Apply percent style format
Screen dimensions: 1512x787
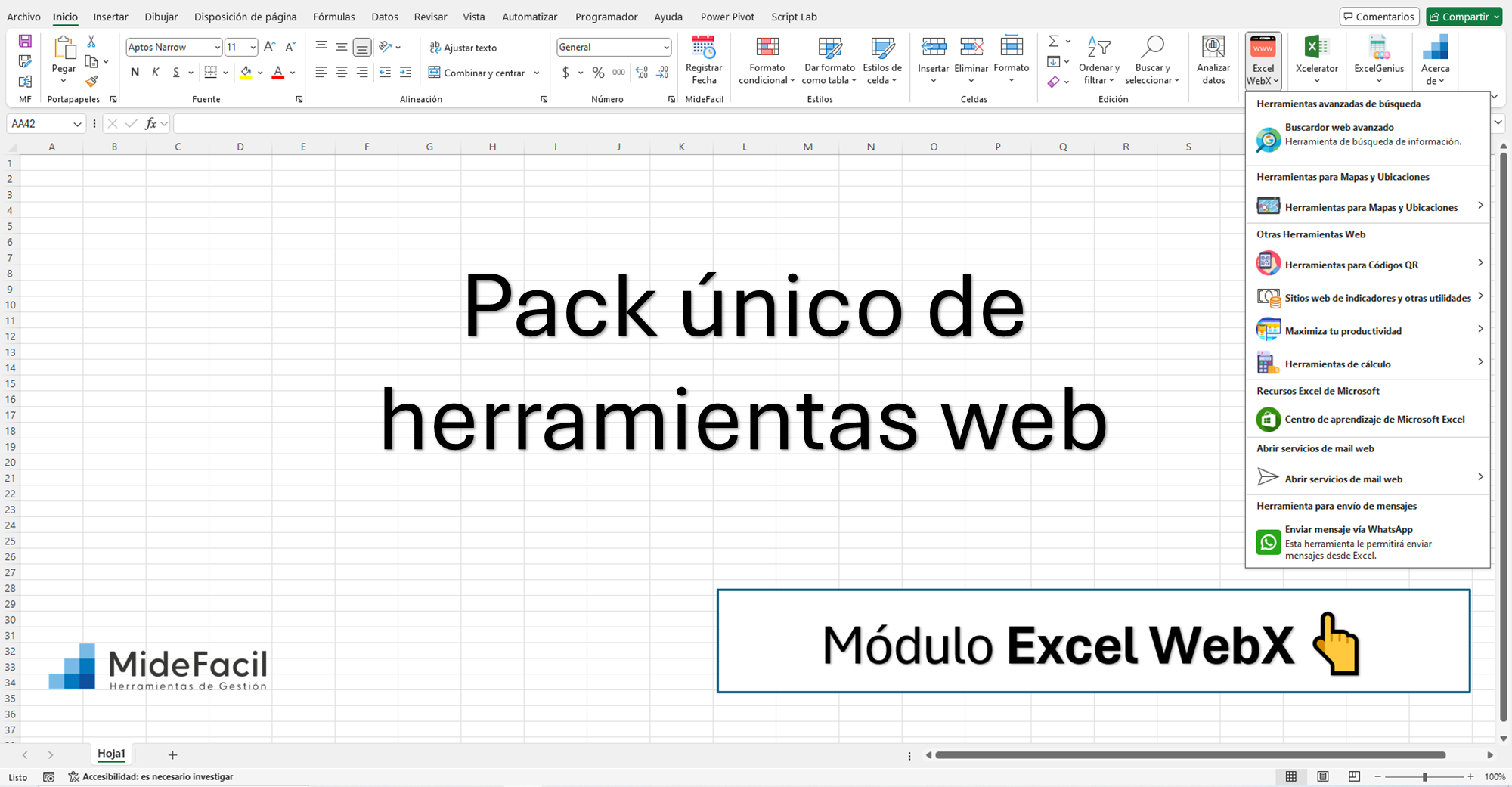coord(598,73)
